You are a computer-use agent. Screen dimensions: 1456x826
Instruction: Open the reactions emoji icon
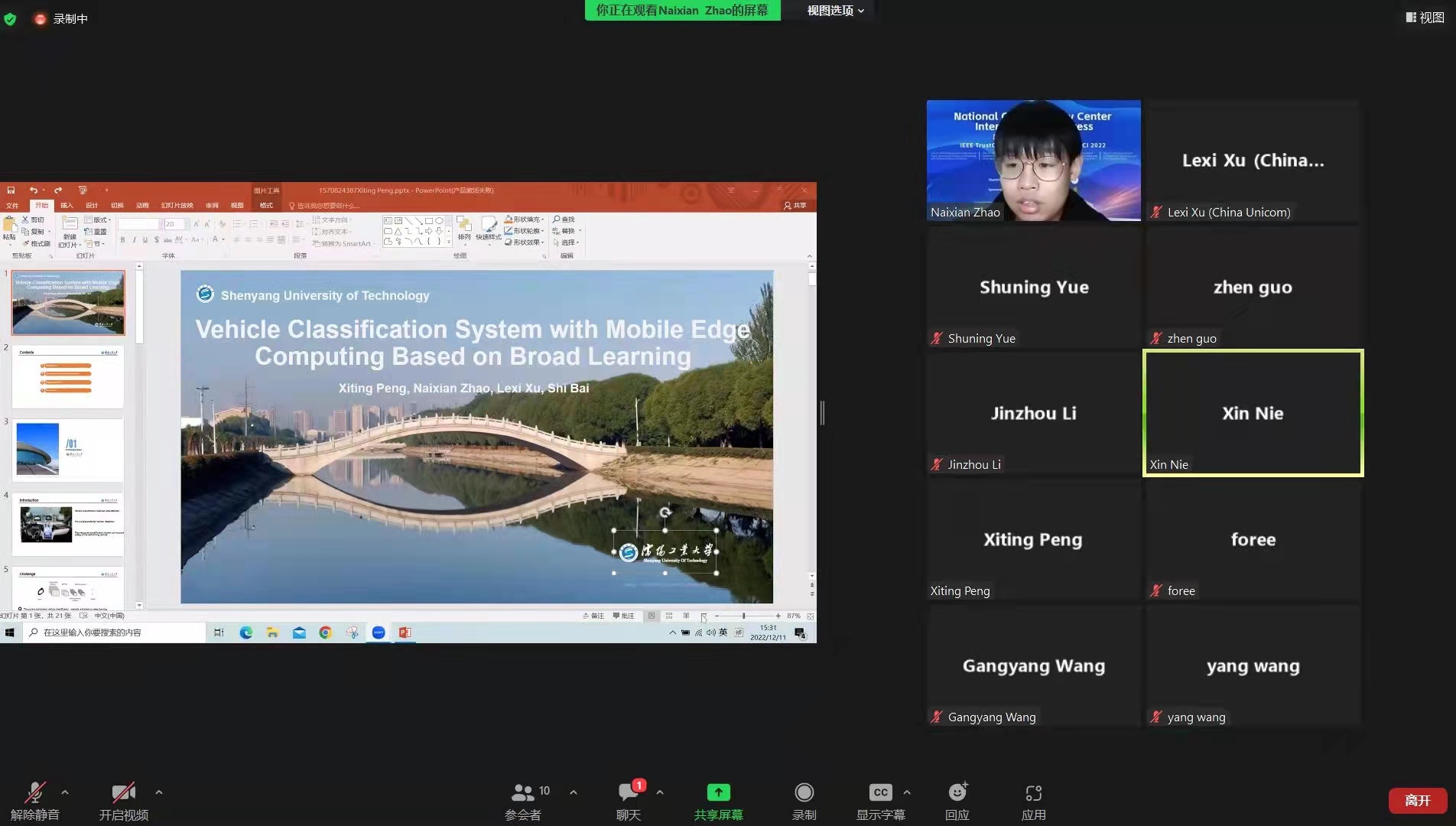[957, 793]
